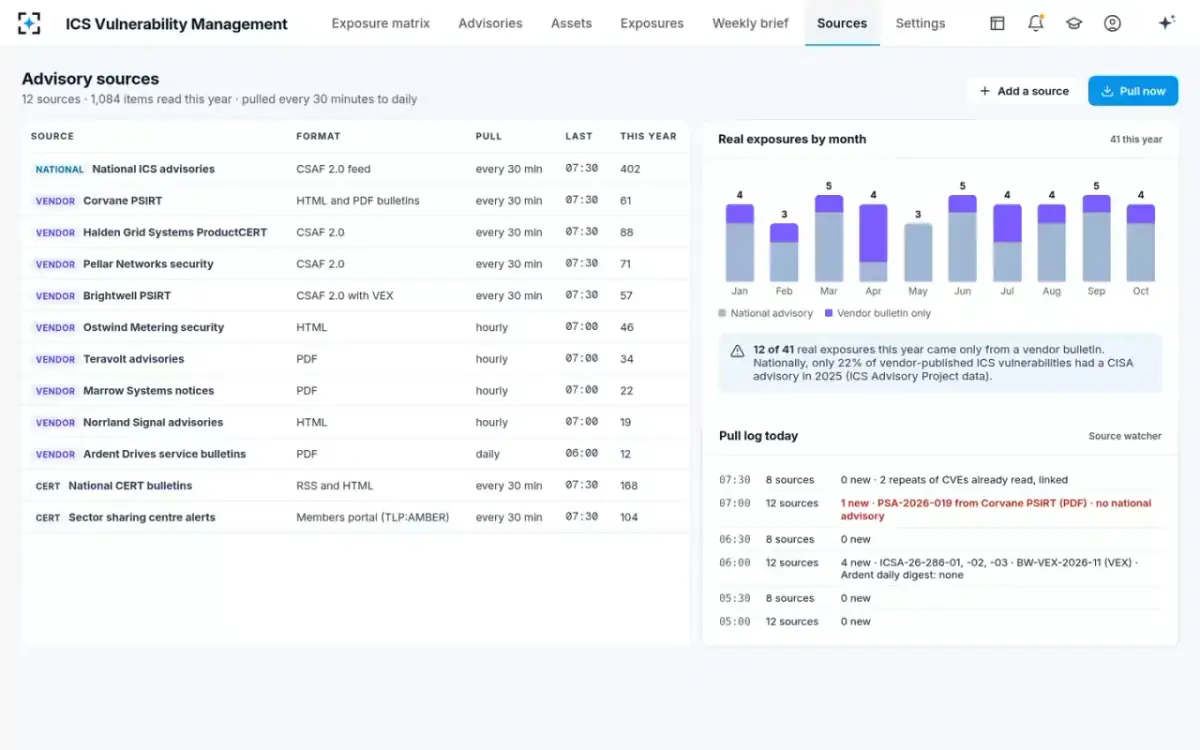Click the July bar in exposures chart
The height and width of the screenshot is (750, 1200).
(1007, 243)
